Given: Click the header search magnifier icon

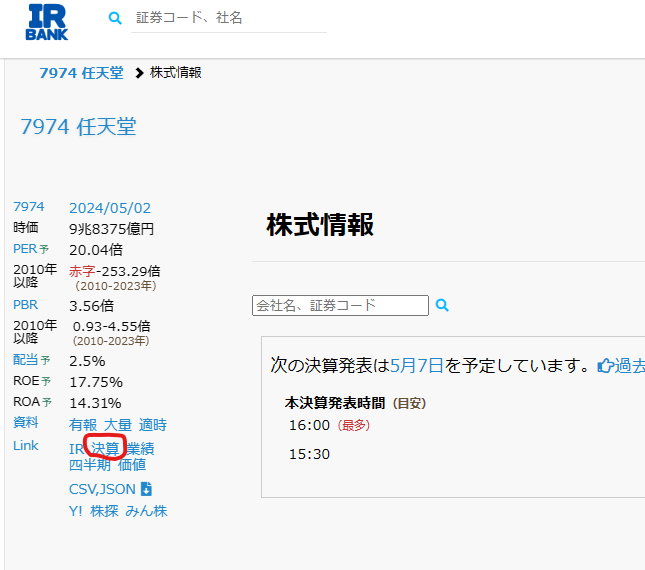Looking at the screenshot, I should point(115,18).
